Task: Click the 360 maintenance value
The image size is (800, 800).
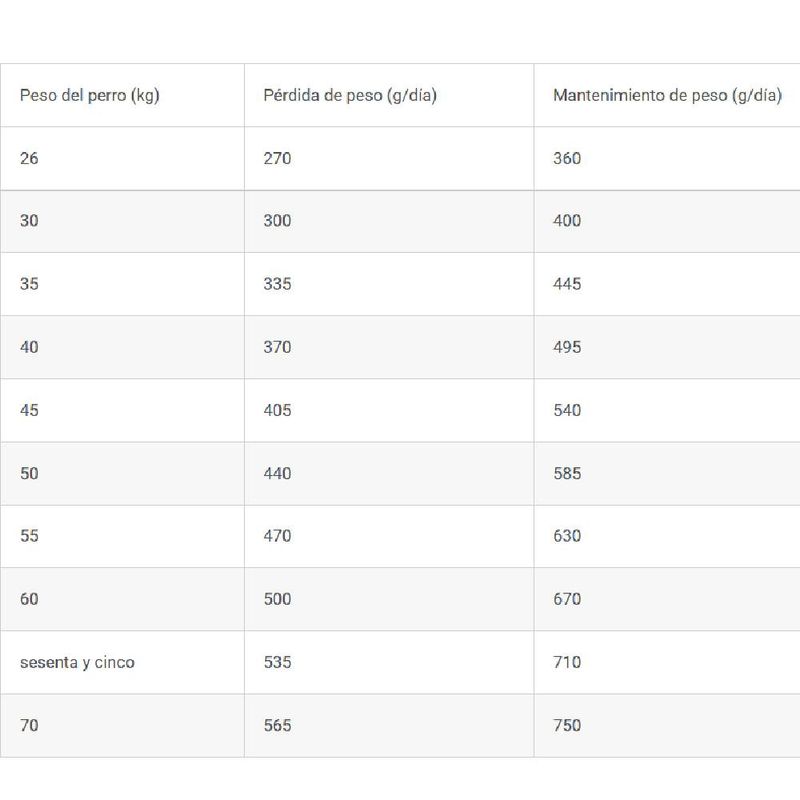Action: tap(567, 158)
